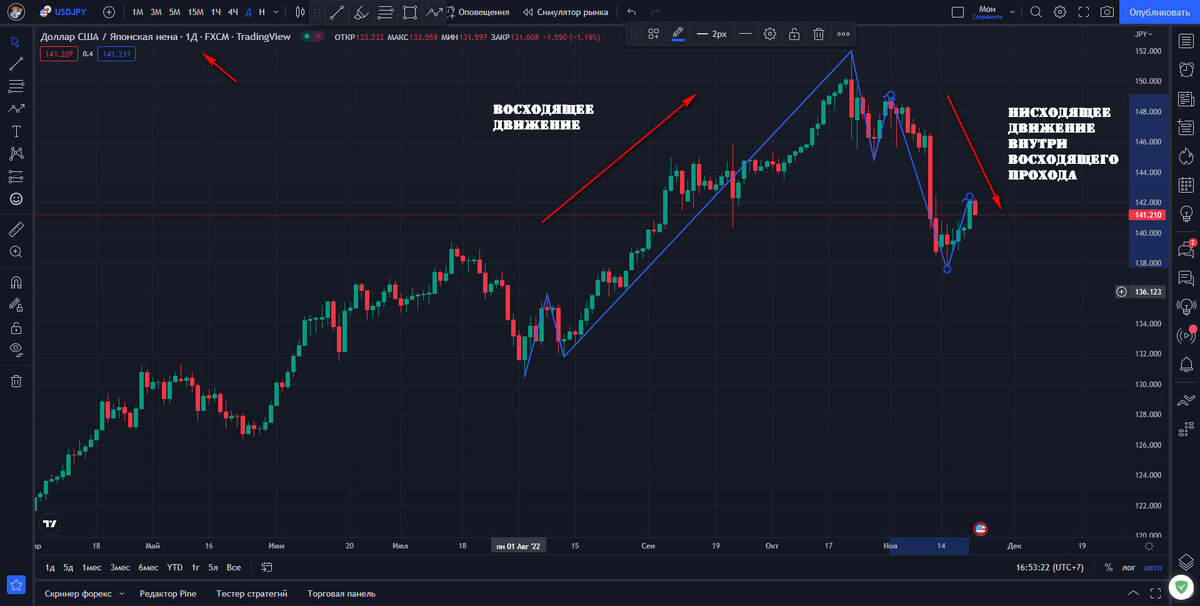Toggle the indicator status pill beside TradingView title
Screen dimensions: 1200x606
pyautogui.click(x=311, y=36)
